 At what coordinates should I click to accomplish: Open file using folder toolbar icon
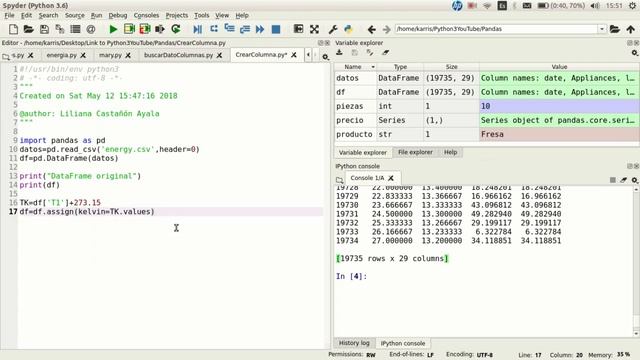29,29
